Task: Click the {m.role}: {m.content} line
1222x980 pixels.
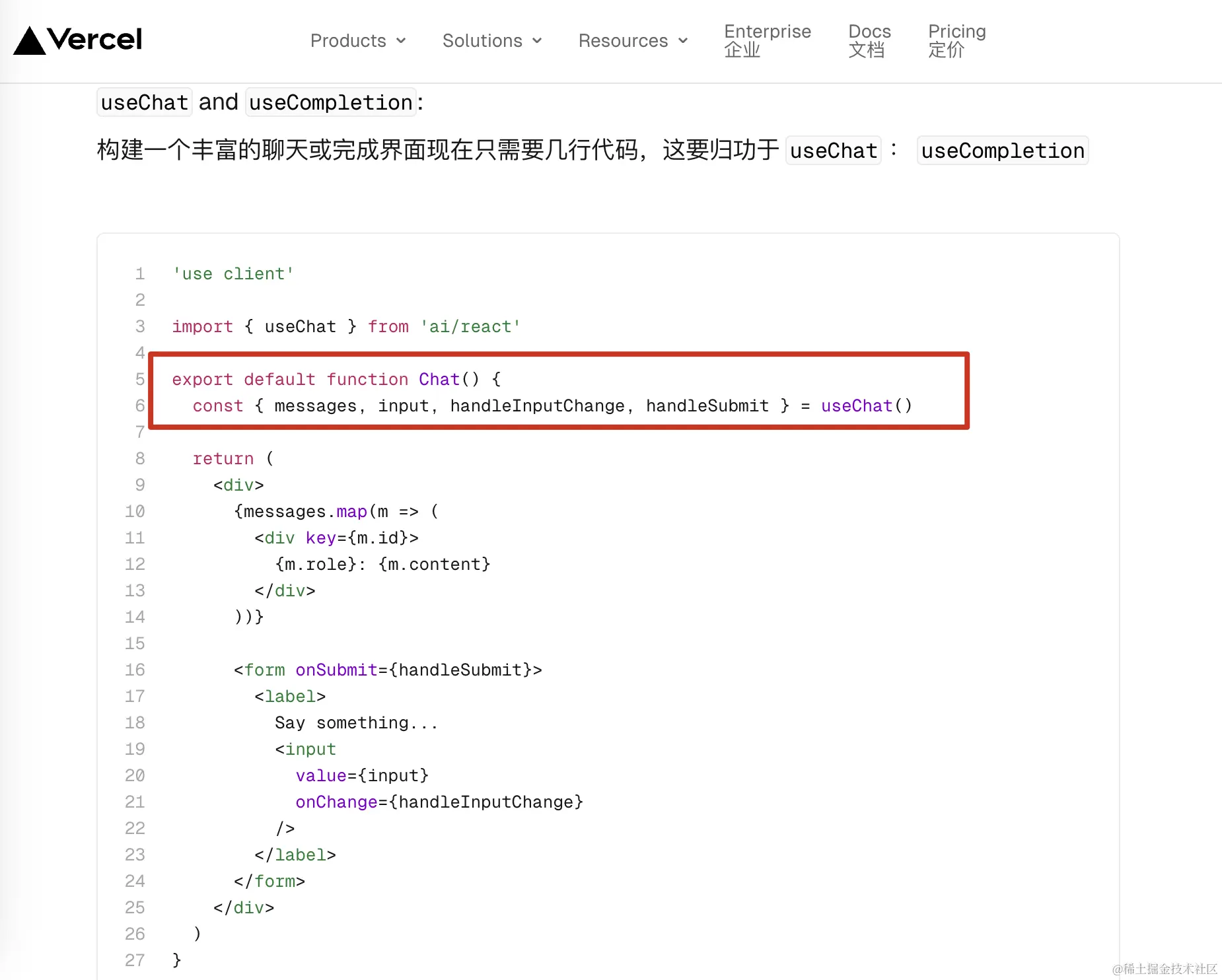Action: (x=383, y=565)
